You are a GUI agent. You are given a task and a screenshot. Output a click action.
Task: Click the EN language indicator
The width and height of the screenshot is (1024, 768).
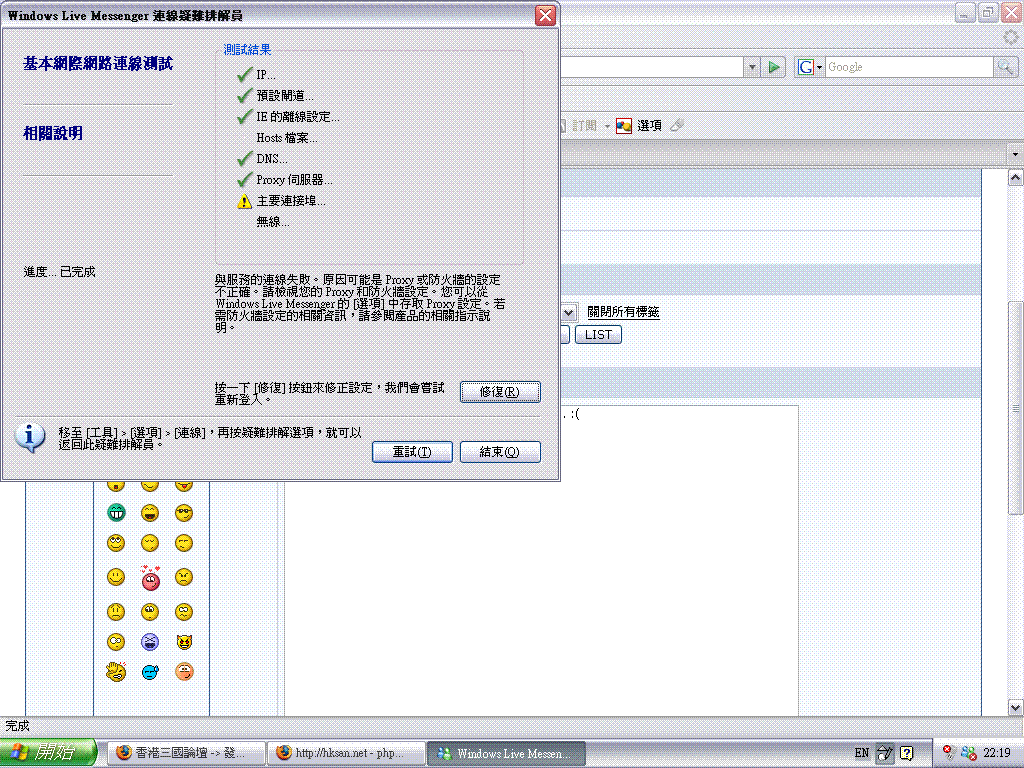pyautogui.click(x=861, y=753)
